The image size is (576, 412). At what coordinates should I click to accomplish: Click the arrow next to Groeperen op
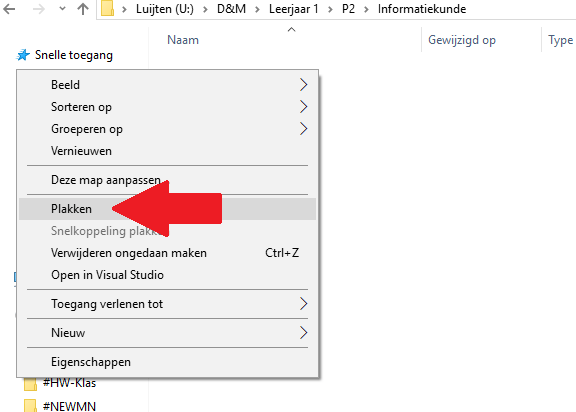pyautogui.click(x=303, y=129)
